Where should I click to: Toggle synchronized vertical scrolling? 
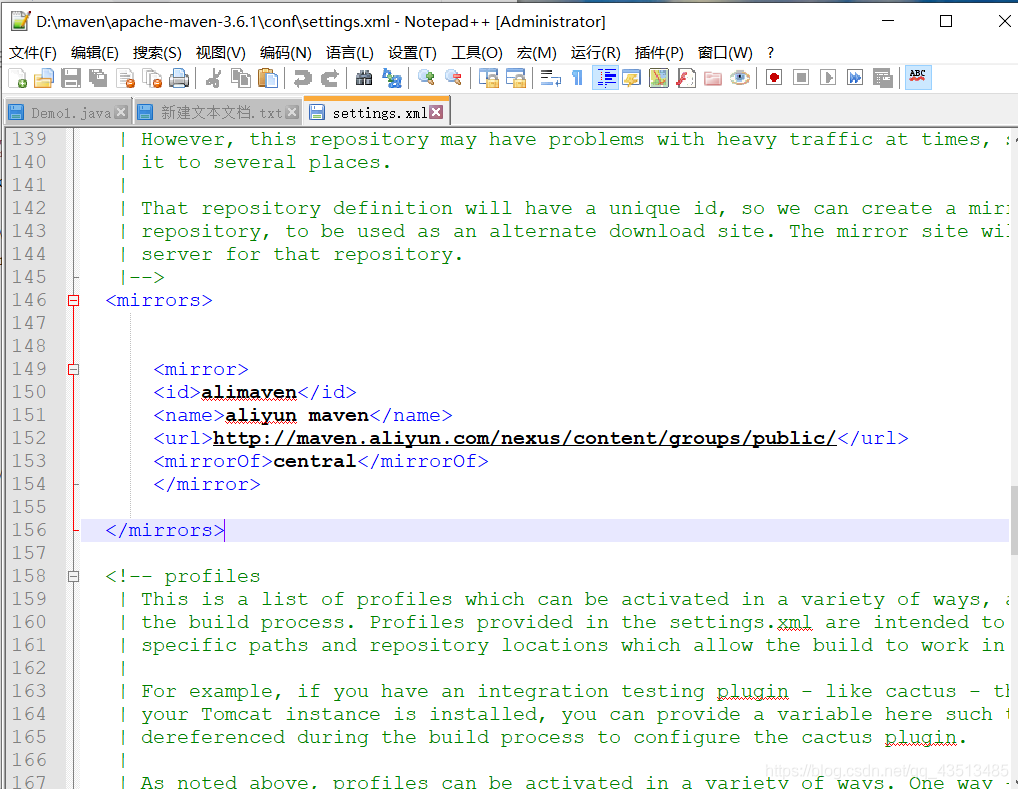pos(488,79)
